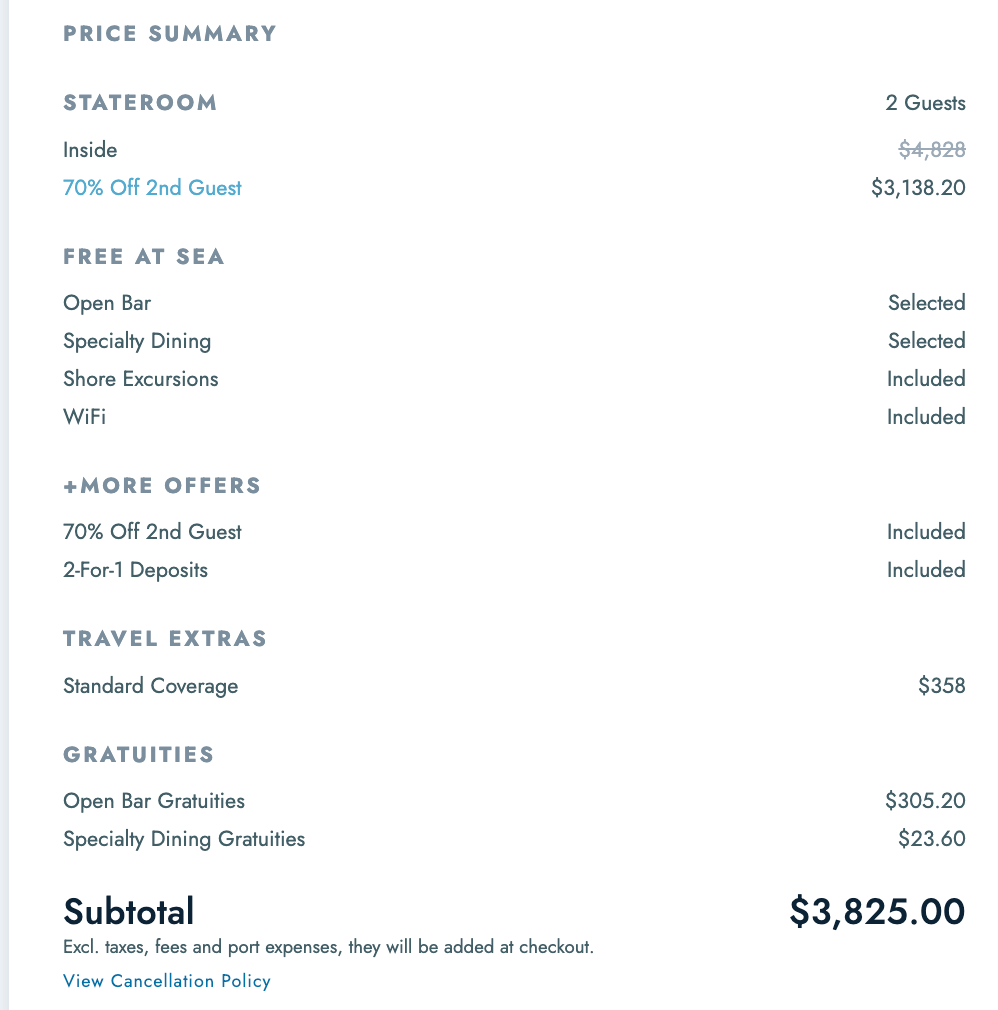Click the Open Bar Gratuities line
This screenshot has height=1010, width=998.
[154, 801]
